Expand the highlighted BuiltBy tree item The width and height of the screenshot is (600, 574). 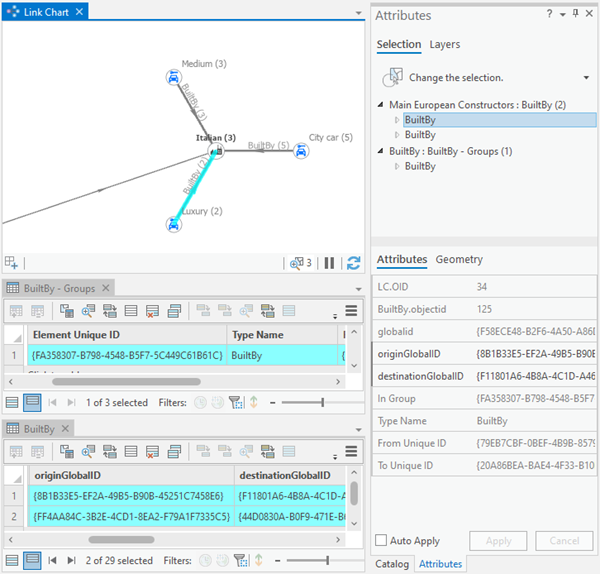pyautogui.click(x=397, y=120)
